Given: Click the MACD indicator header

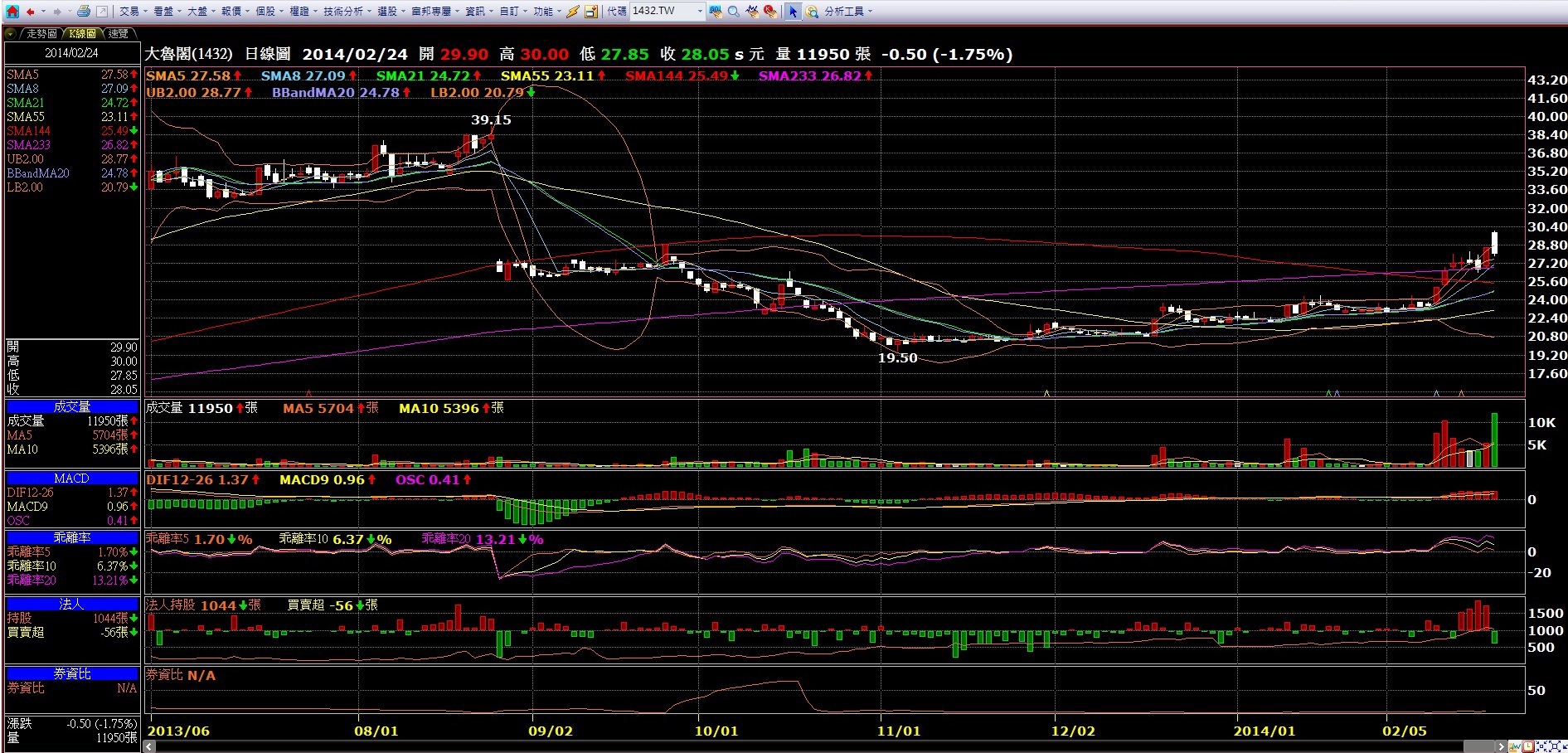Looking at the screenshot, I should [x=71, y=479].
